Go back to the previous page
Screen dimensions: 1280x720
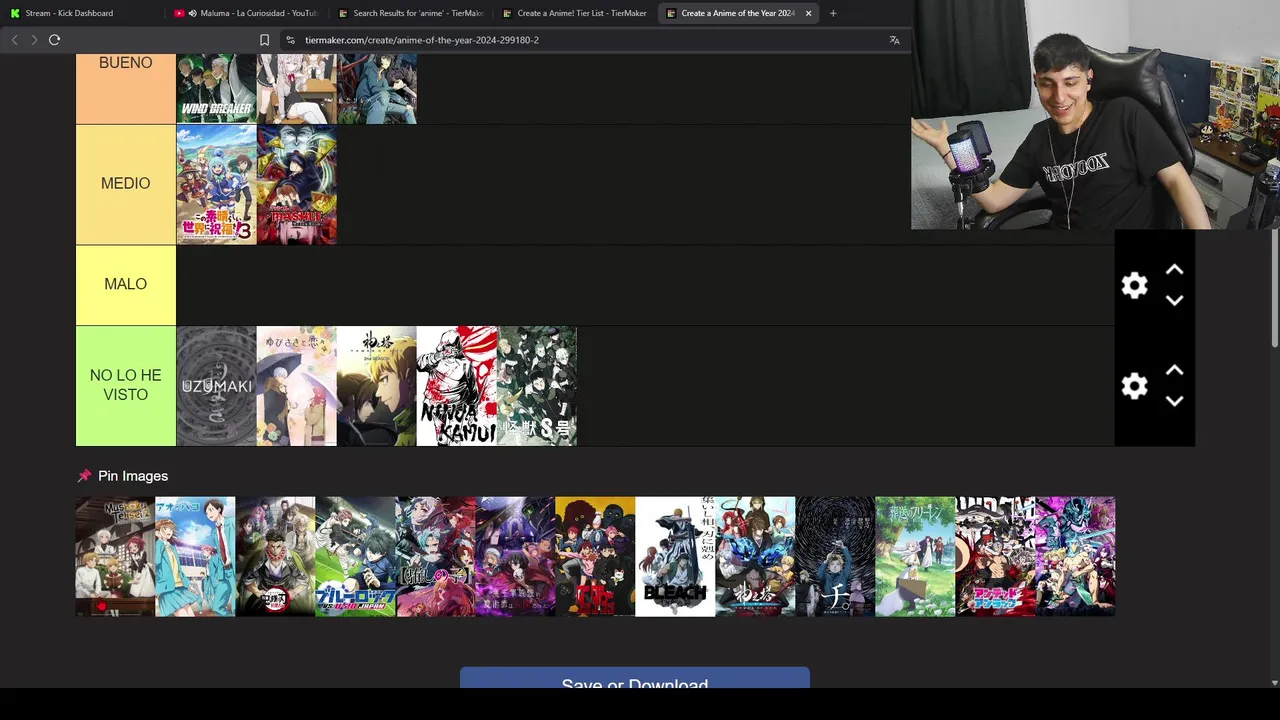[x=14, y=40]
